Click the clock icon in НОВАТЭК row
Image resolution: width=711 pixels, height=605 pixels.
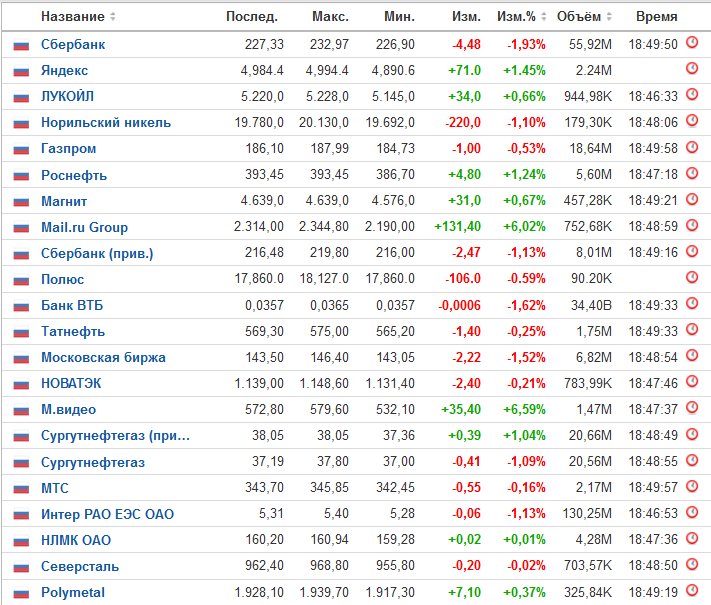[x=692, y=381]
